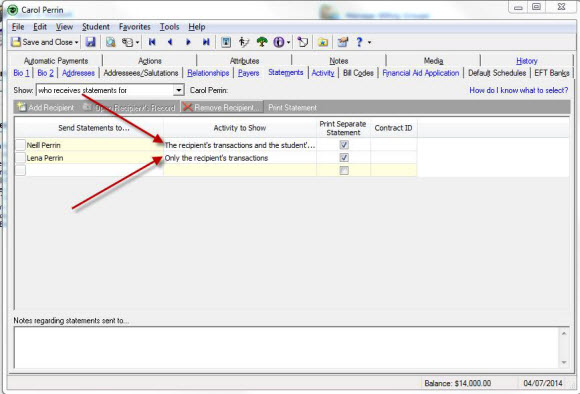The height and width of the screenshot is (394, 580).
Task: Open the Payers tab
Action: pos(249,73)
